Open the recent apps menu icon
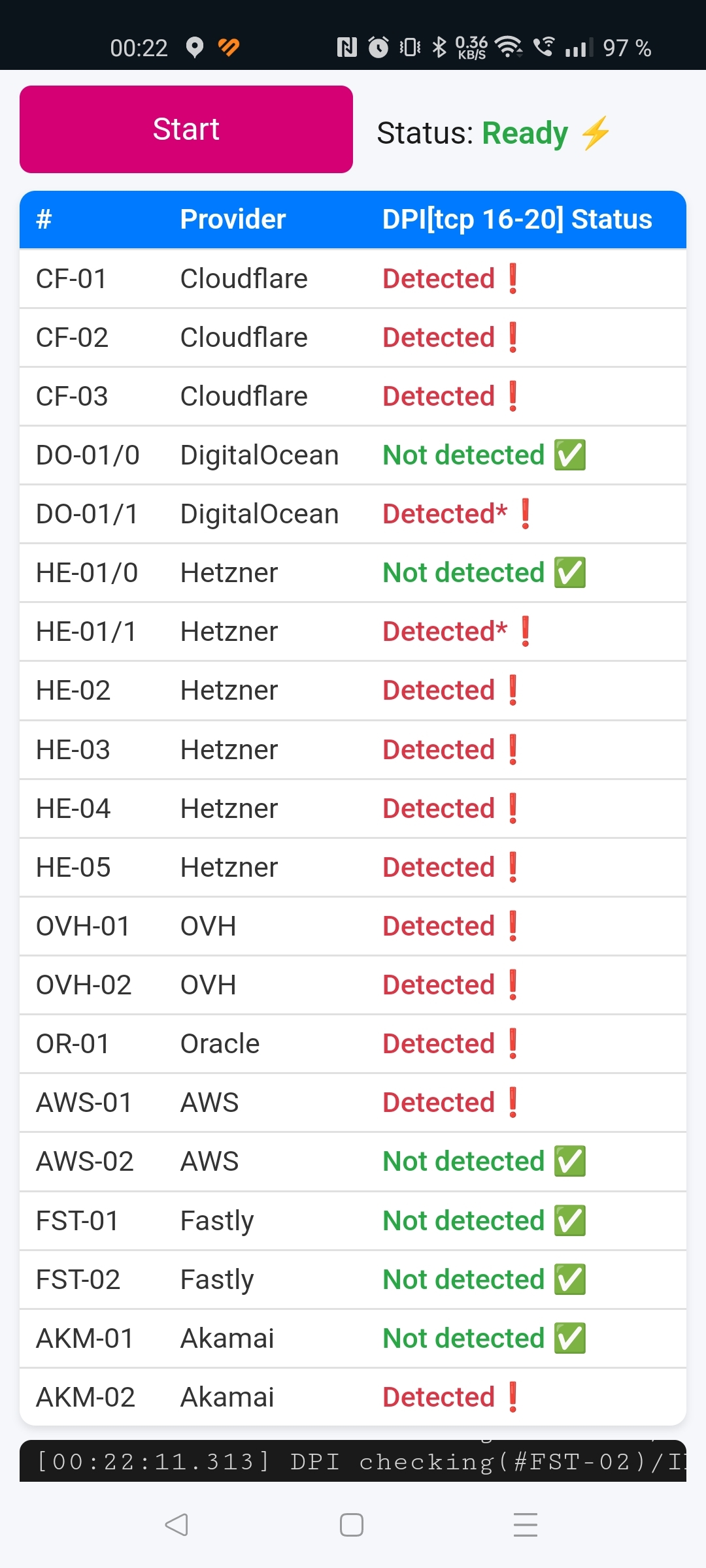The width and height of the screenshot is (706, 1568). 525,1524
